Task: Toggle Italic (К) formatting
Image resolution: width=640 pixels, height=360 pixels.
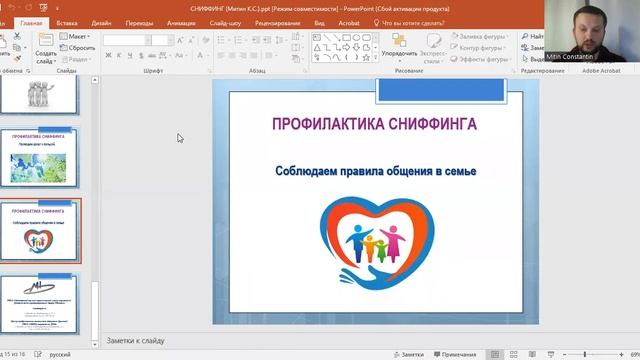Action: (119, 55)
